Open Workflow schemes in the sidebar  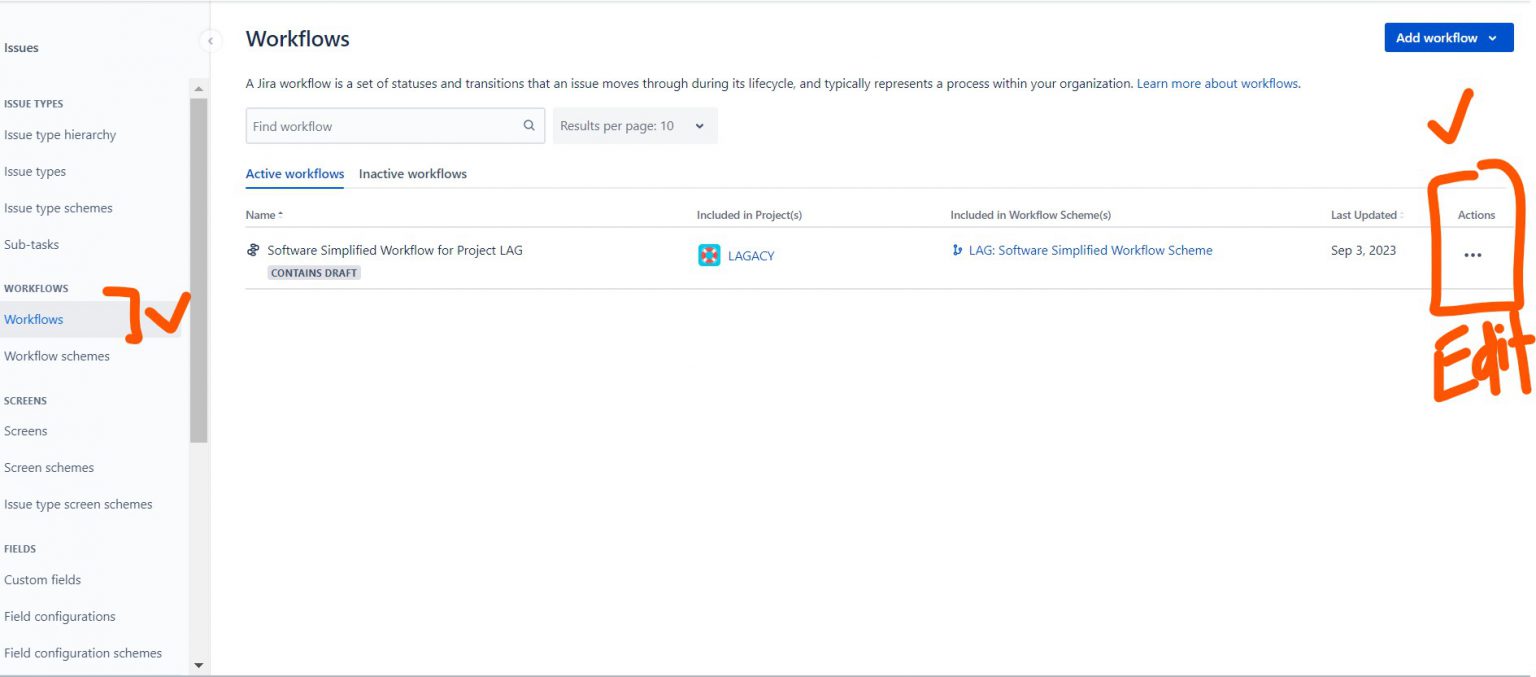pyautogui.click(x=57, y=356)
